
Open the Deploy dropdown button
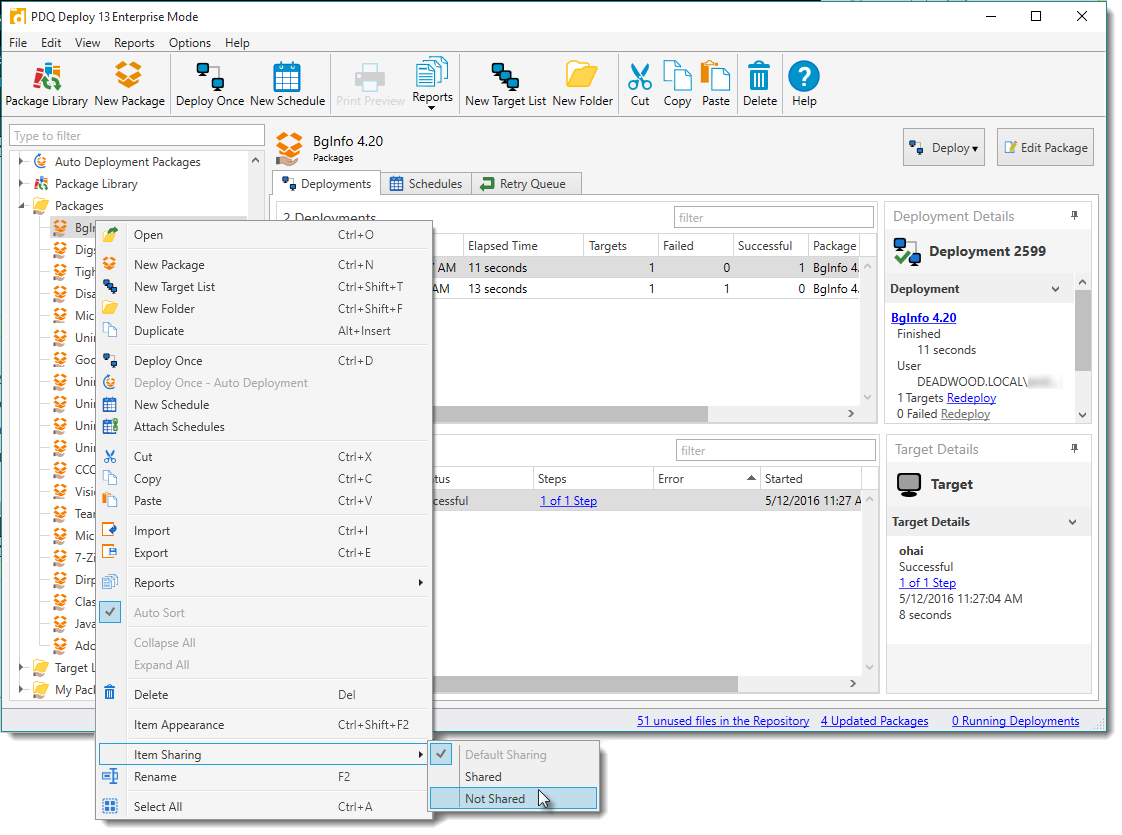pyautogui.click(x=944, y=148)
